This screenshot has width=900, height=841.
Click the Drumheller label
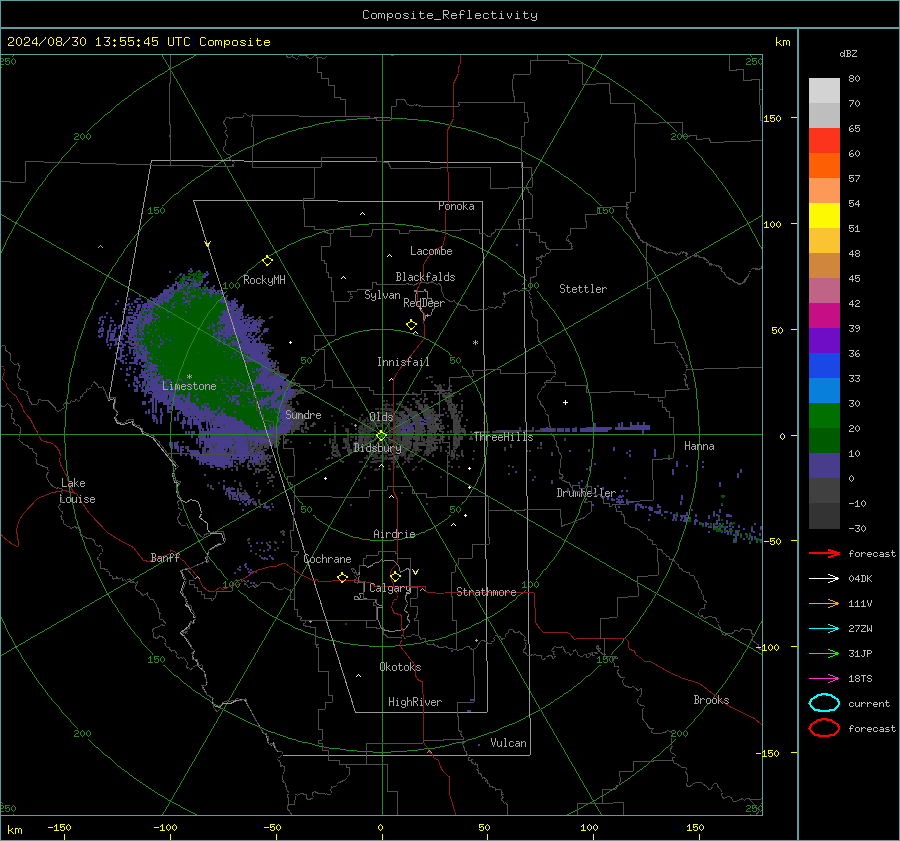point(586,493)
